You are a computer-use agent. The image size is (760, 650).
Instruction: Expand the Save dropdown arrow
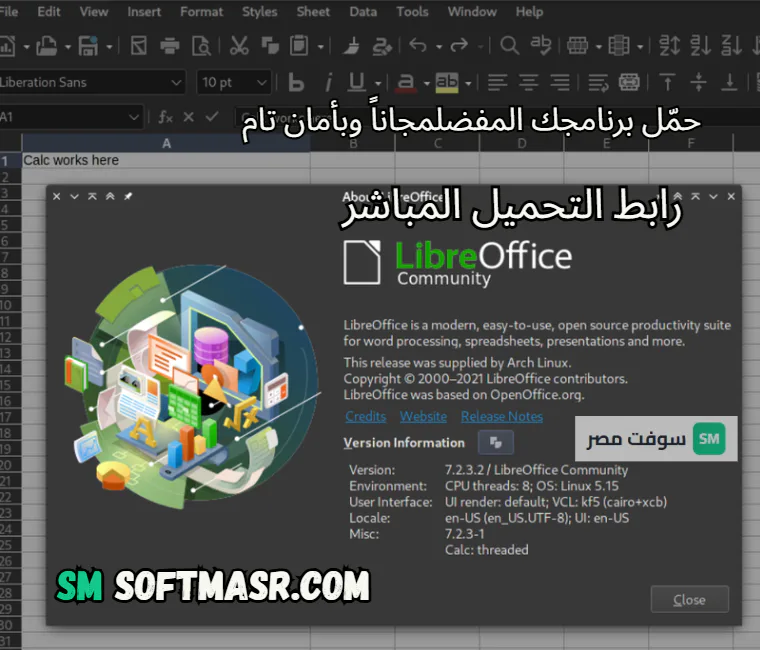point(110,47)
